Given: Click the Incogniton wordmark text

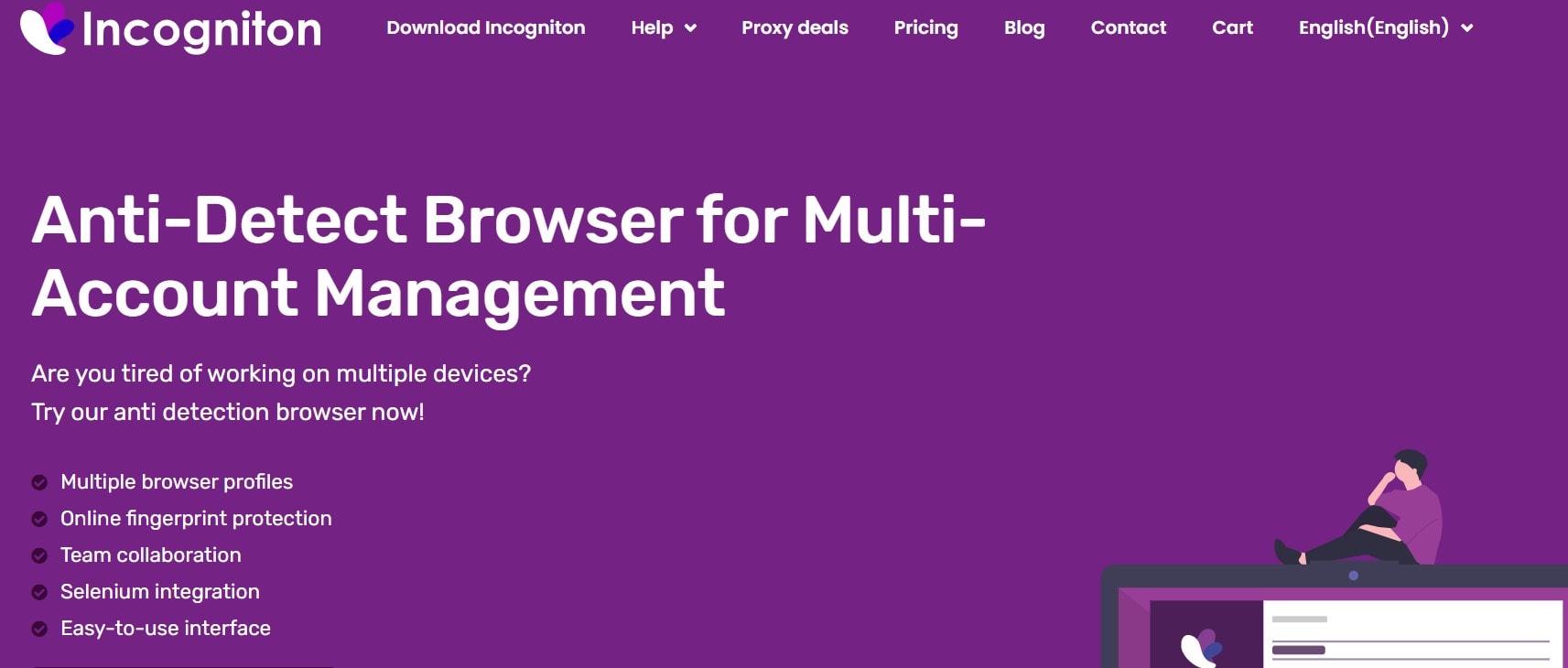Looking at the screenshot, I should [201, 29].
